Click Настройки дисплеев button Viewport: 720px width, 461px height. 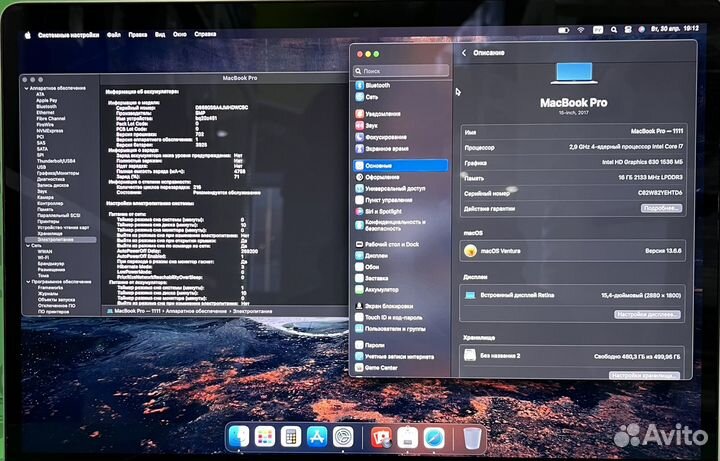(647, 315)
